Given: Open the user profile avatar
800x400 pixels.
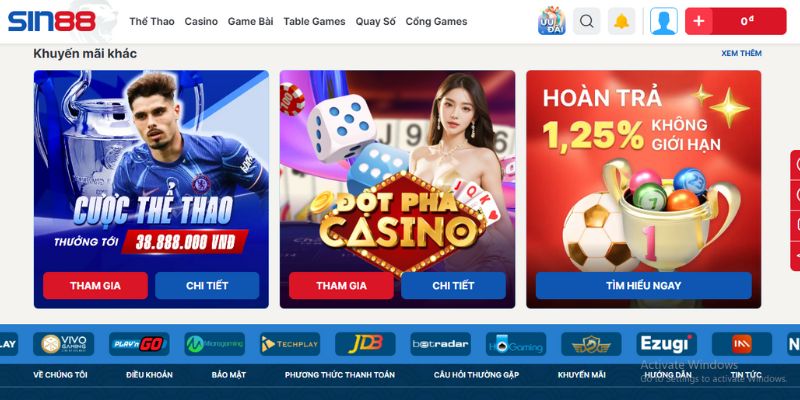Looking at the screenshot, I should point(664,21).
